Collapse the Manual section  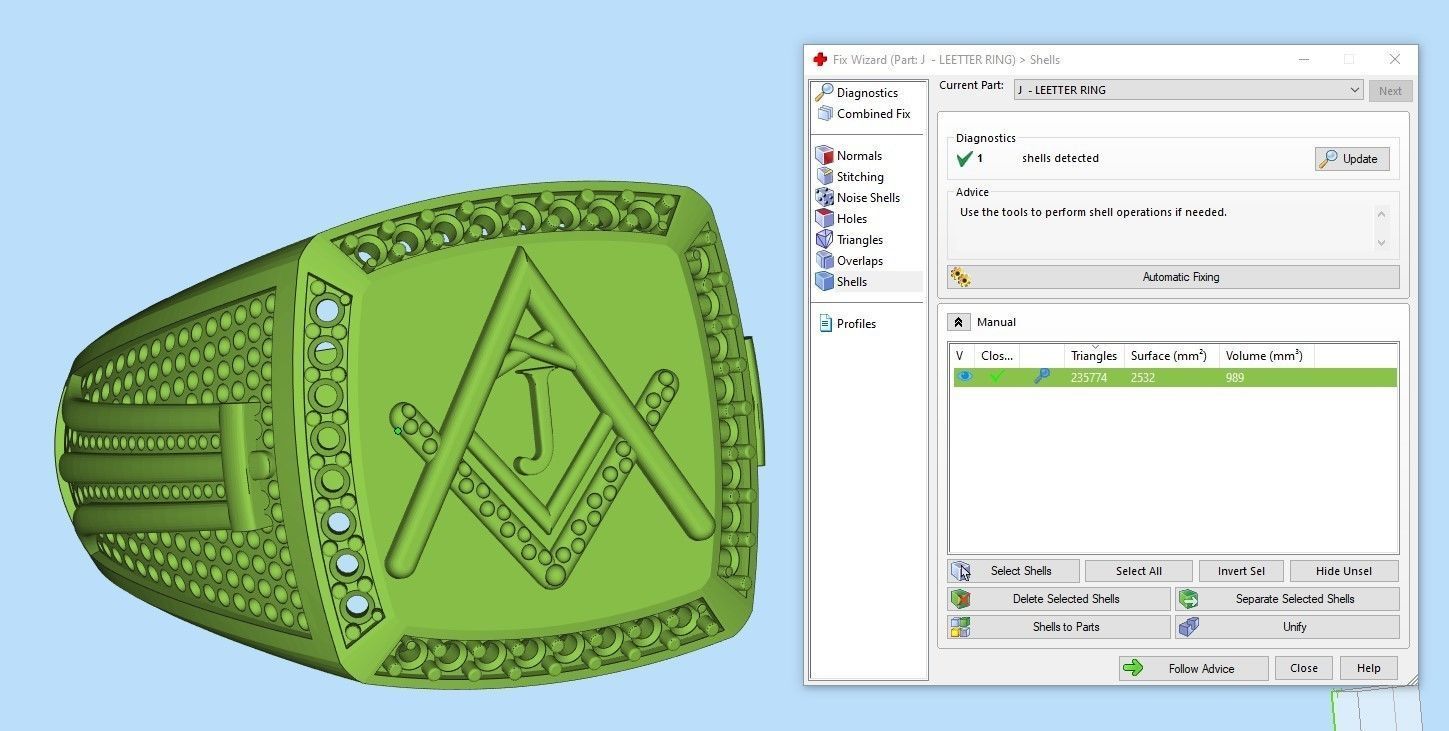[x=958, y=322]
